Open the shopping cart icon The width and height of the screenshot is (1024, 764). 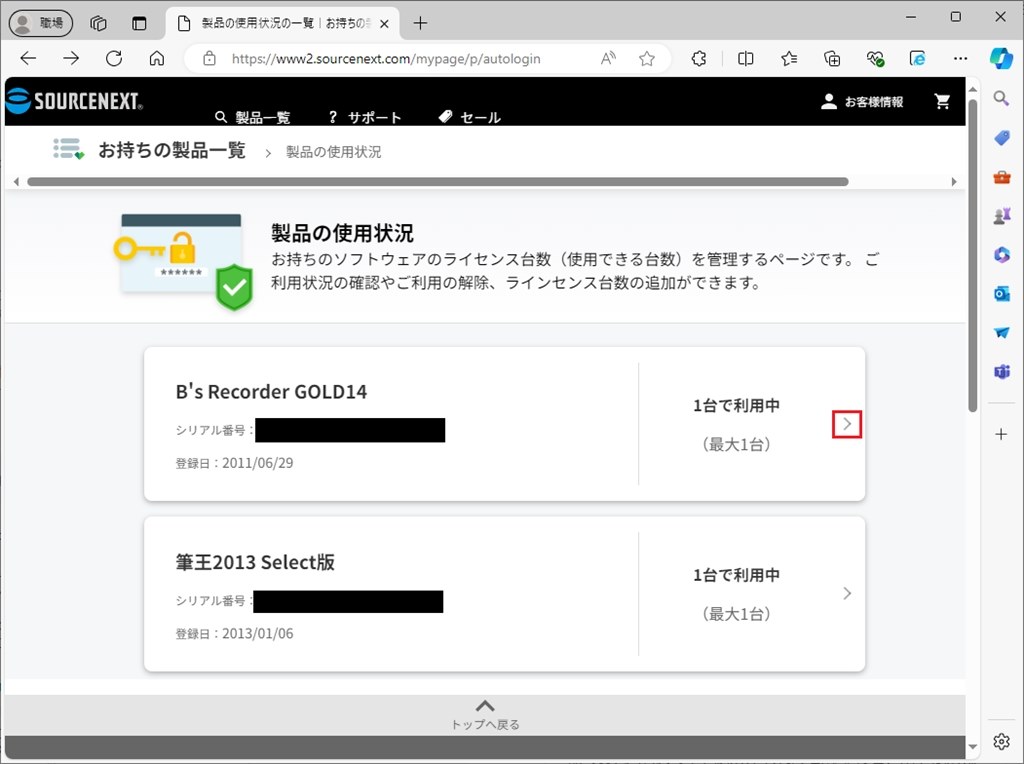942,101
